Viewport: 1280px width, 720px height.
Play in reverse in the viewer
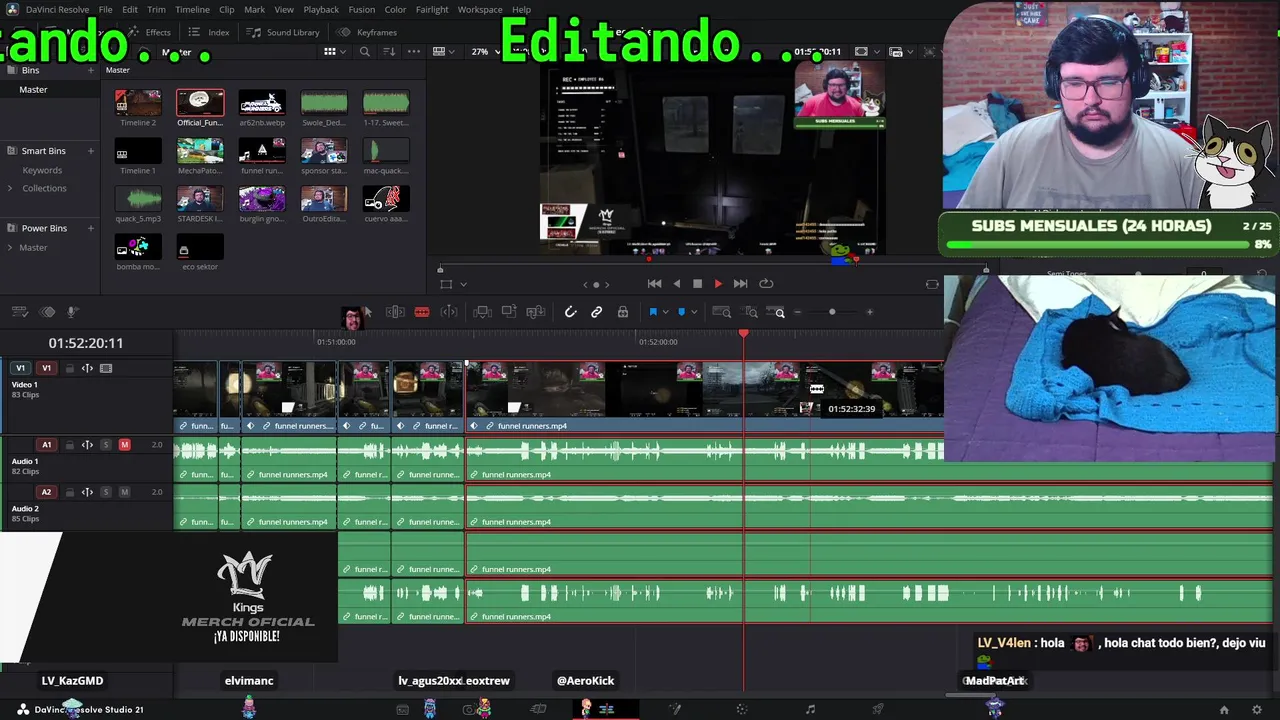point(676,284)
